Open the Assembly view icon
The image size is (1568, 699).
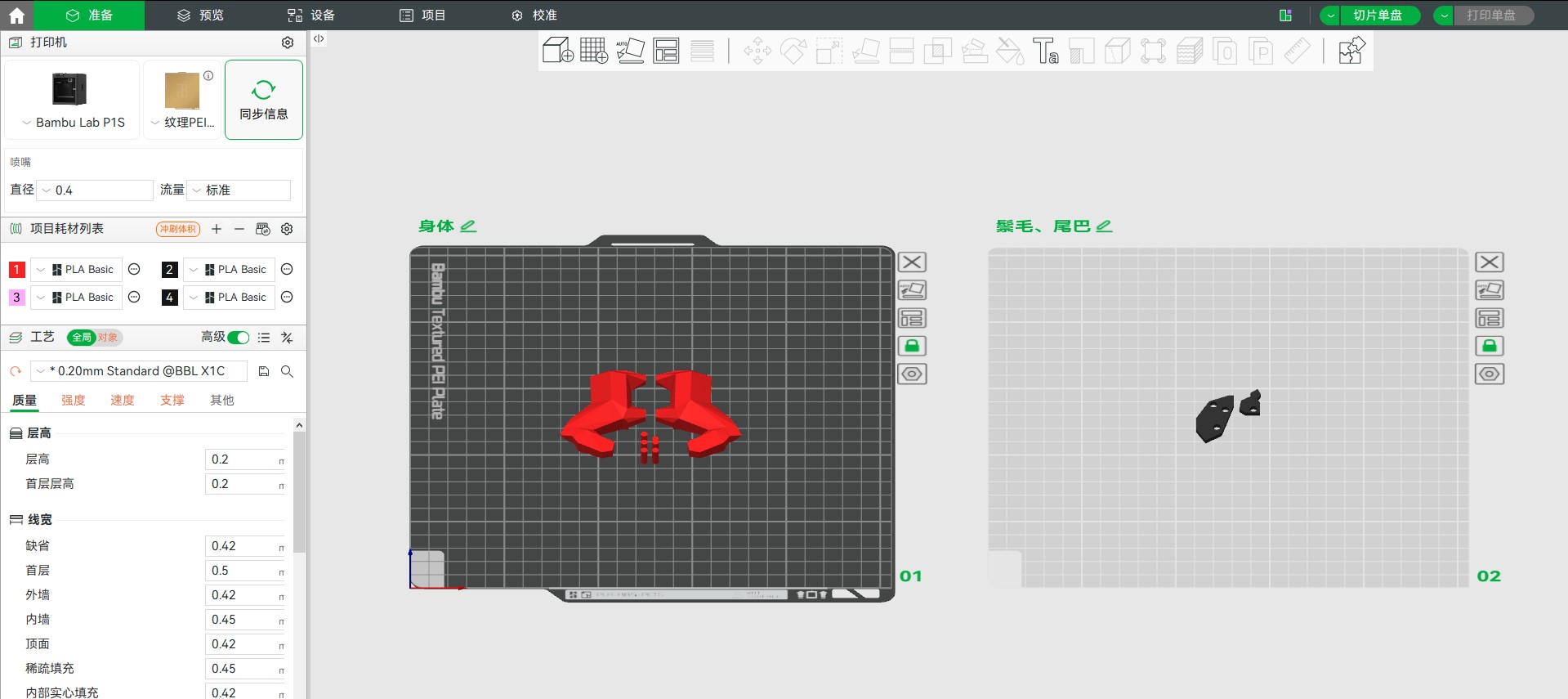click(x=1351, y=51)
